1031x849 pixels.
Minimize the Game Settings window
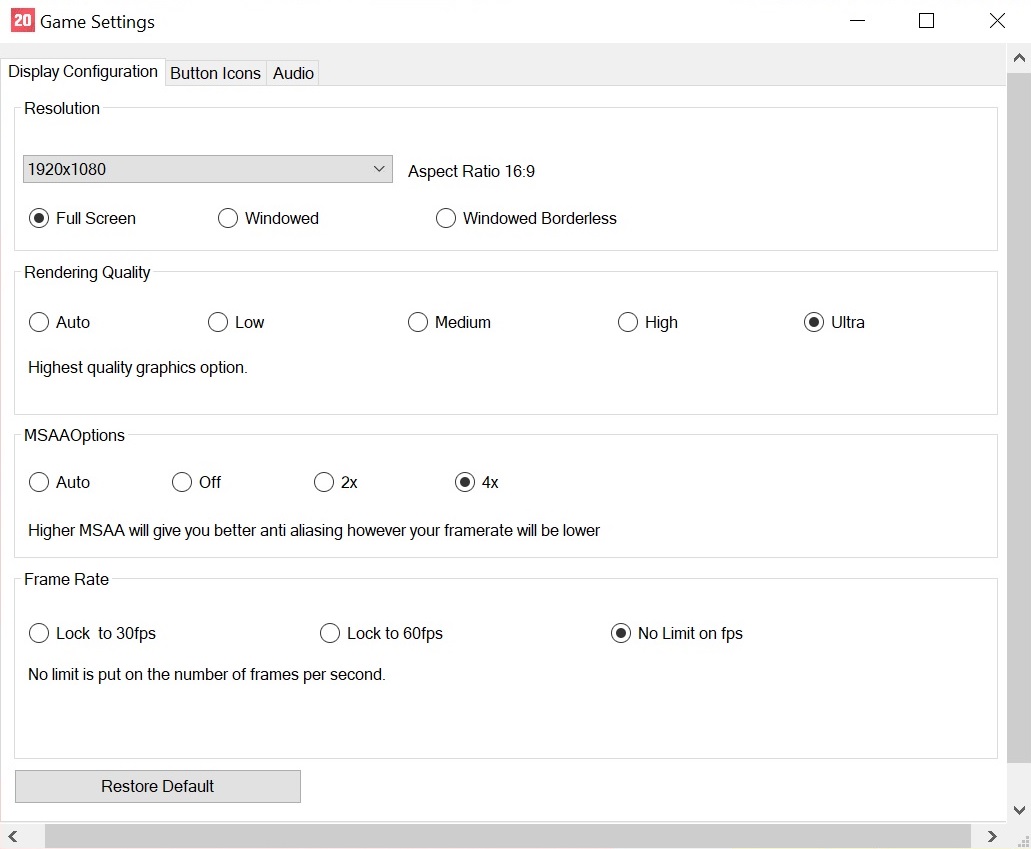tap(857, 21)
